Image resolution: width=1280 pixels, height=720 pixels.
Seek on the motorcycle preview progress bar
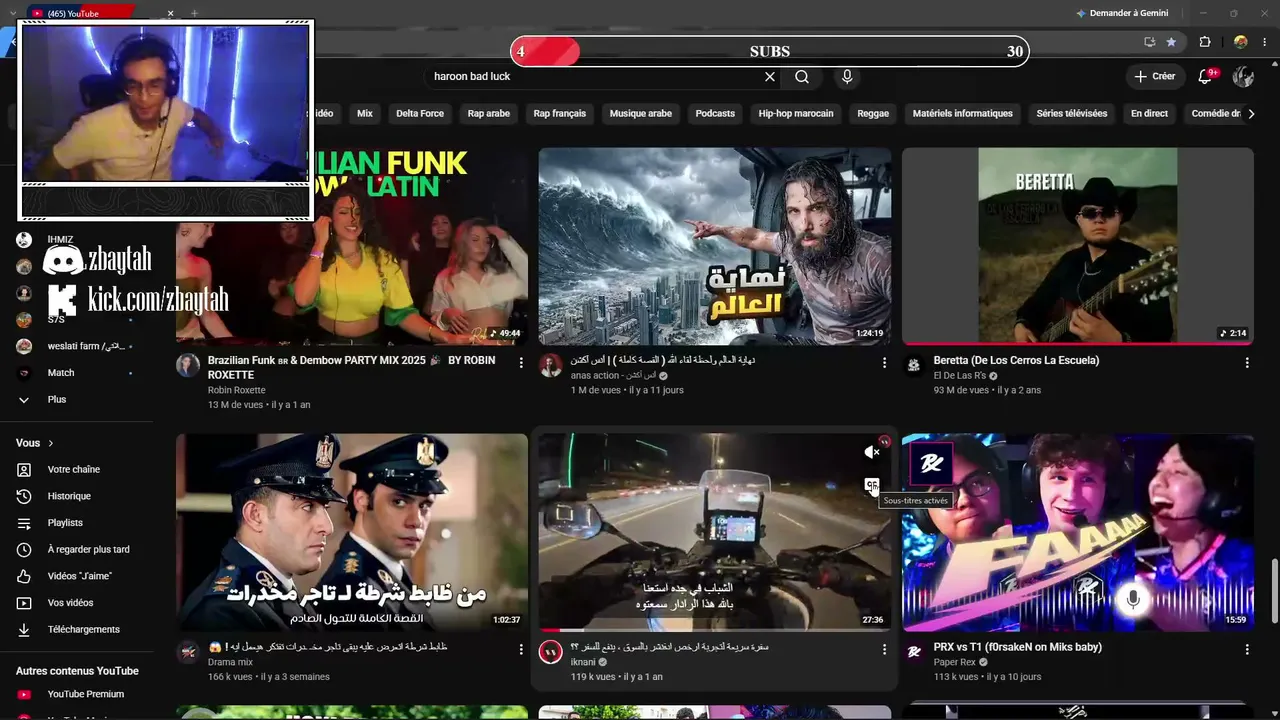(x=714, y=630)
